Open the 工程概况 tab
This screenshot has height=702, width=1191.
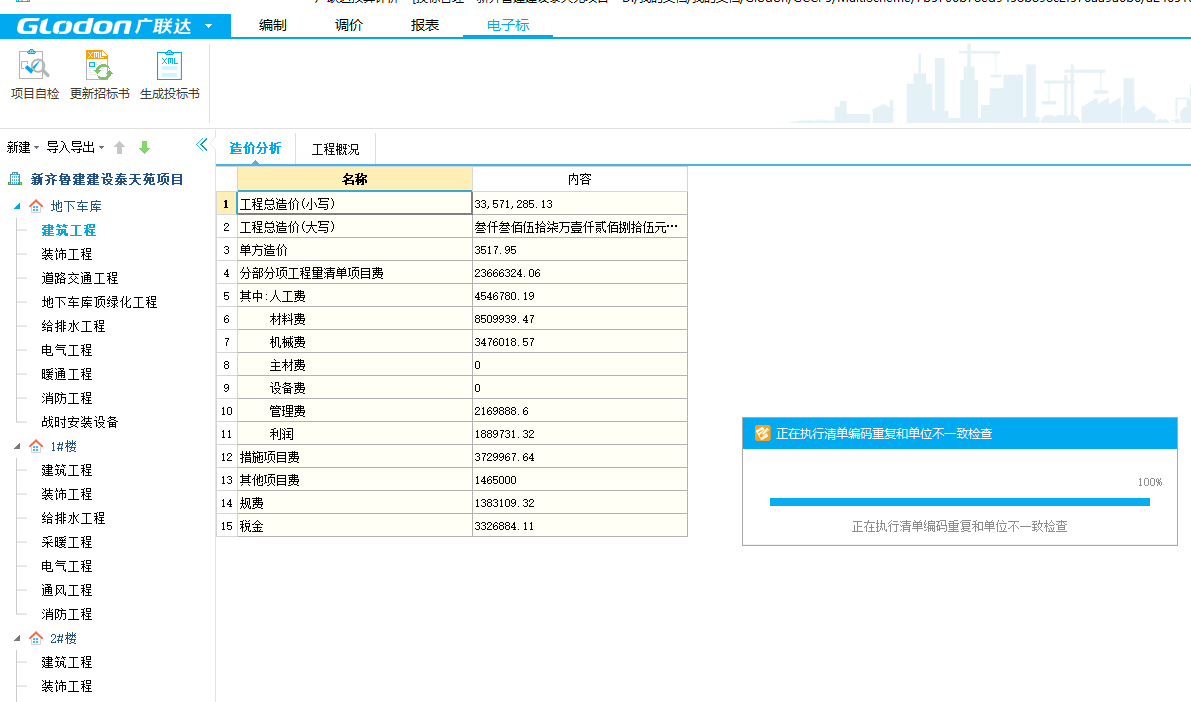click(335, 149)
